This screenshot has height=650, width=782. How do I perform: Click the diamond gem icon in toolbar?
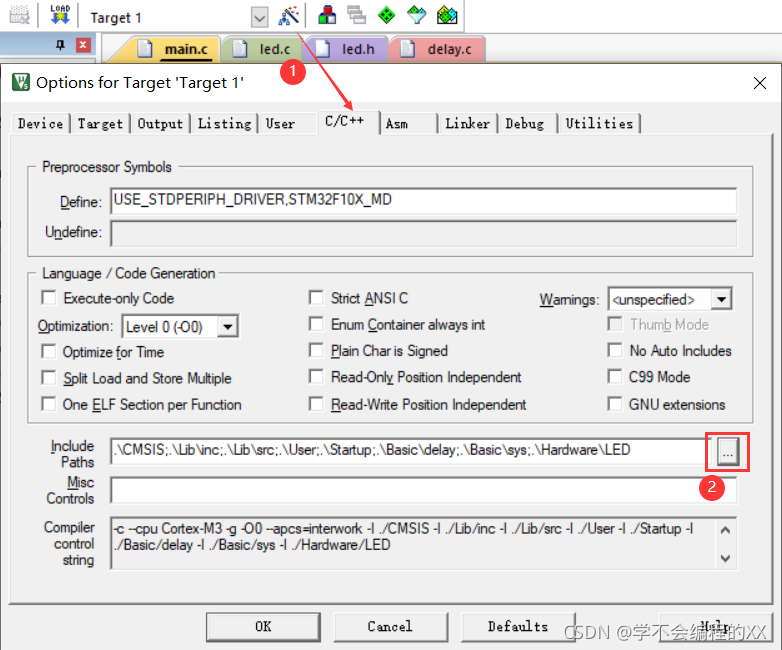coord(416,15)
